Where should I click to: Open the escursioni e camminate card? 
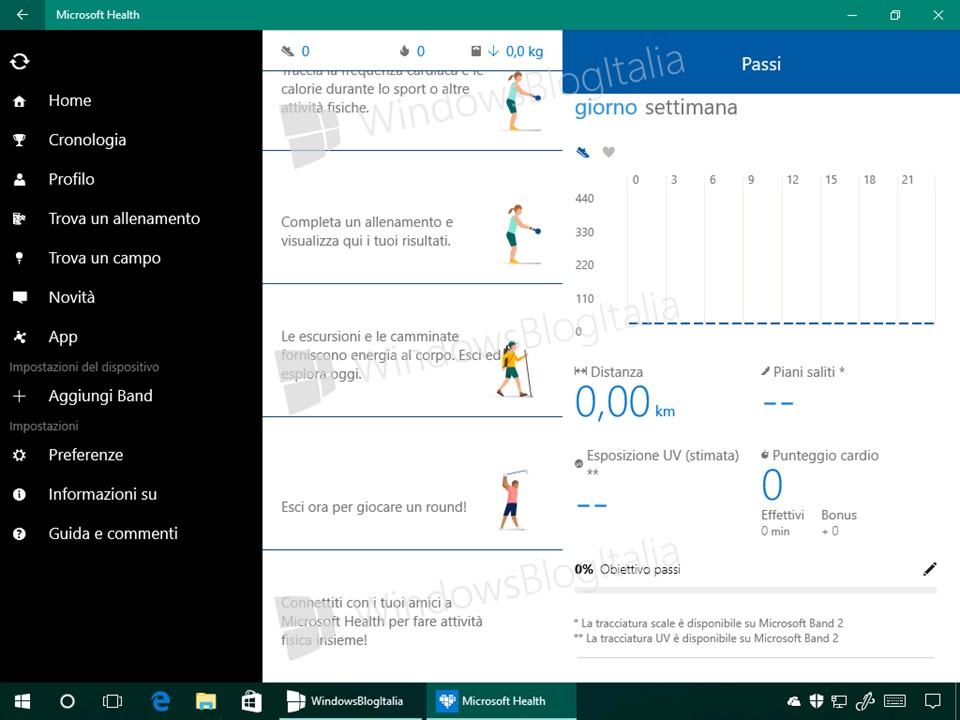tap(412, 351)
